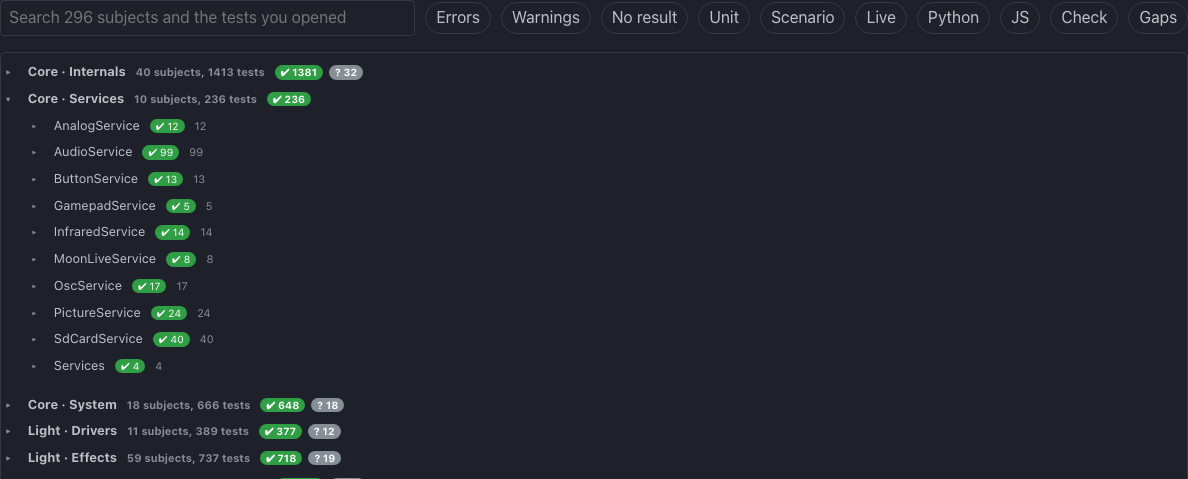Toggle the Live filter chip
The height and width of the screenshot is (479, 1188).
click(880, 17)
